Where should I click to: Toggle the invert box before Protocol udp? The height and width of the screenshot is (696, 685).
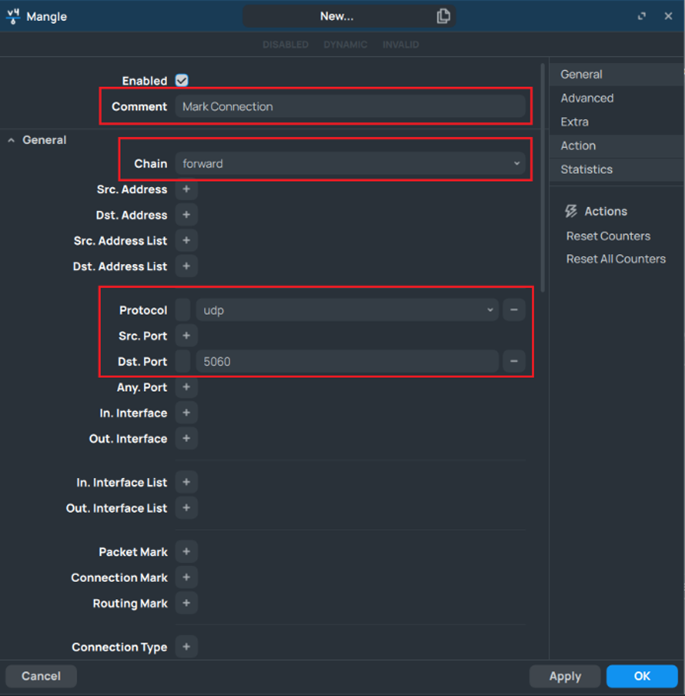tap(183, 310)
